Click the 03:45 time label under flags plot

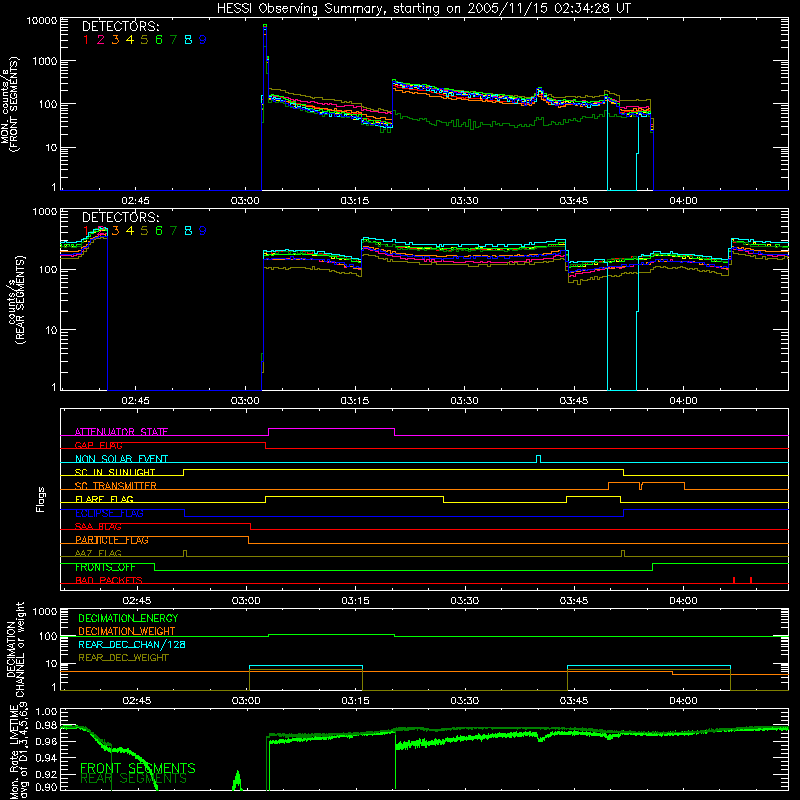point(574,601)
